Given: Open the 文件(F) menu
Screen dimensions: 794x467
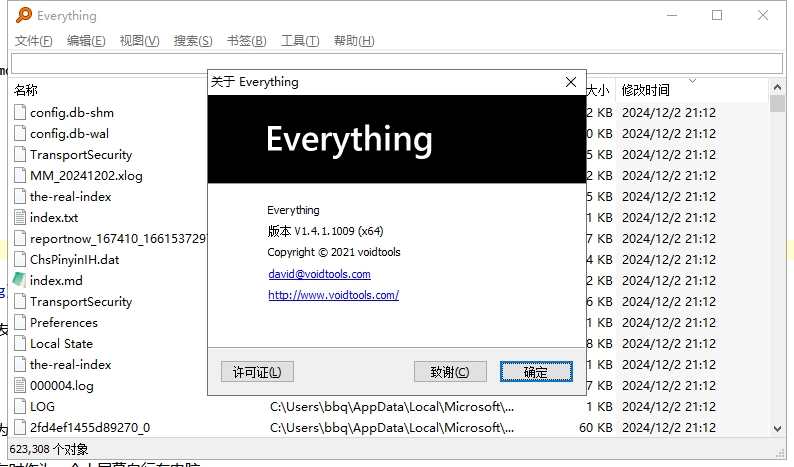Looking at the screenshot, I should [33, 41].
